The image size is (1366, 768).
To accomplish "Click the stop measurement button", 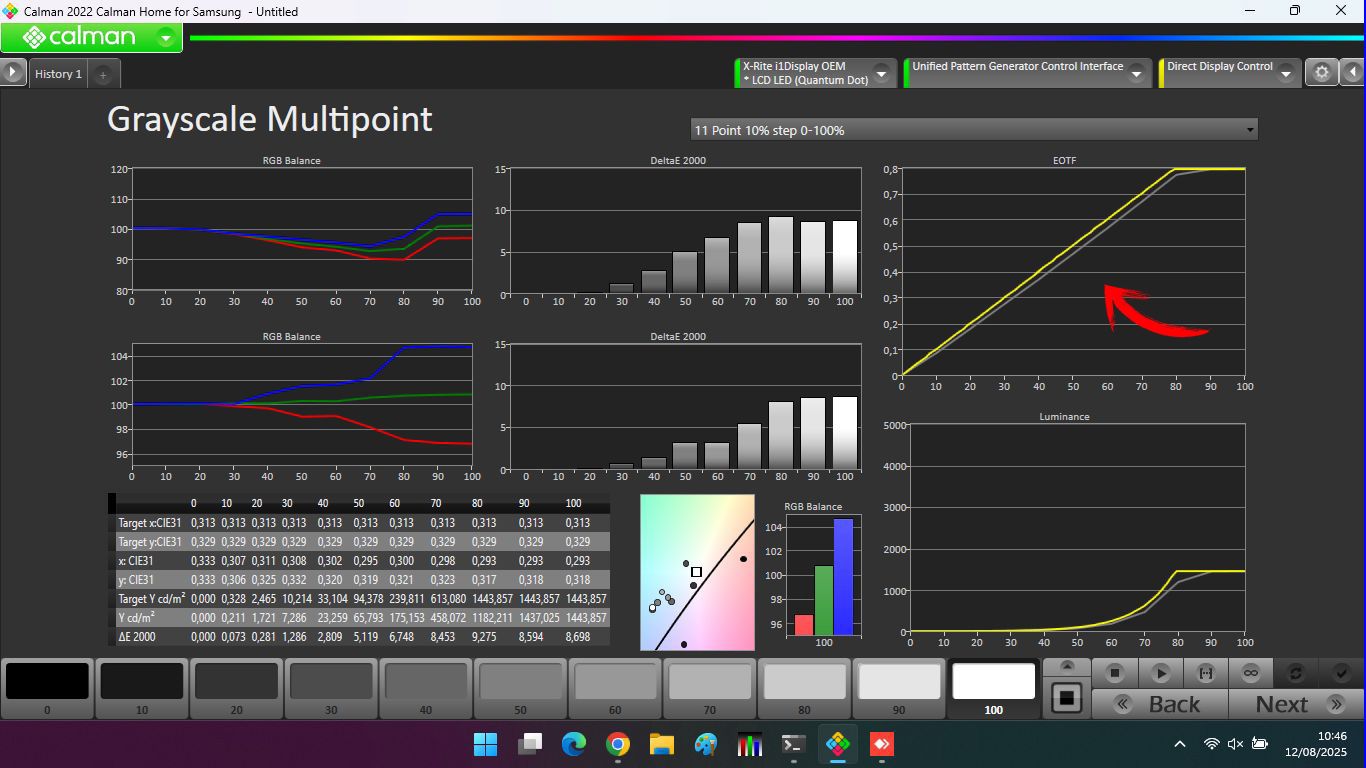I will tap(1115, 673).
